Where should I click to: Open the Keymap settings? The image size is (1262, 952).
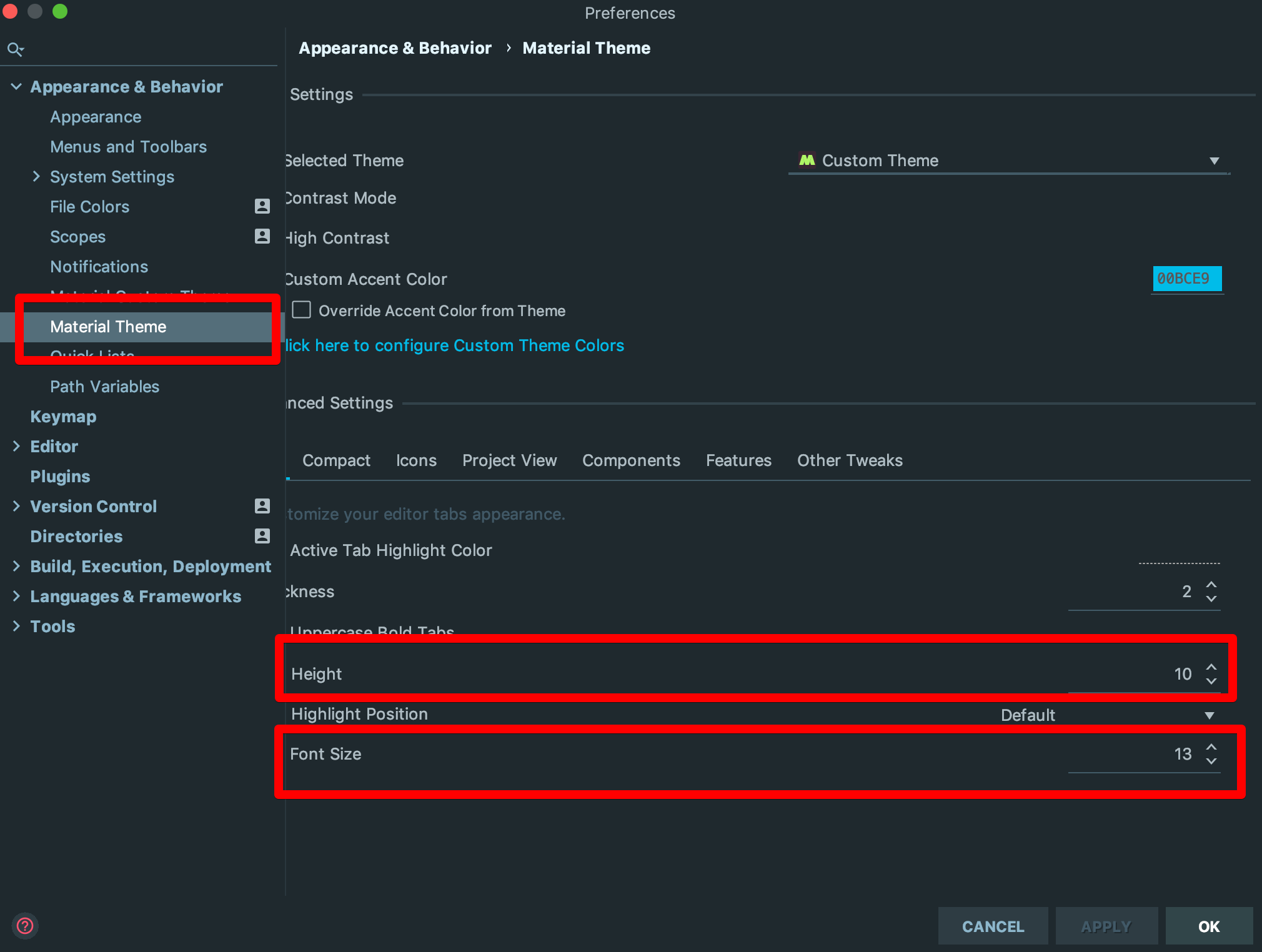click(x=63, y=417)
